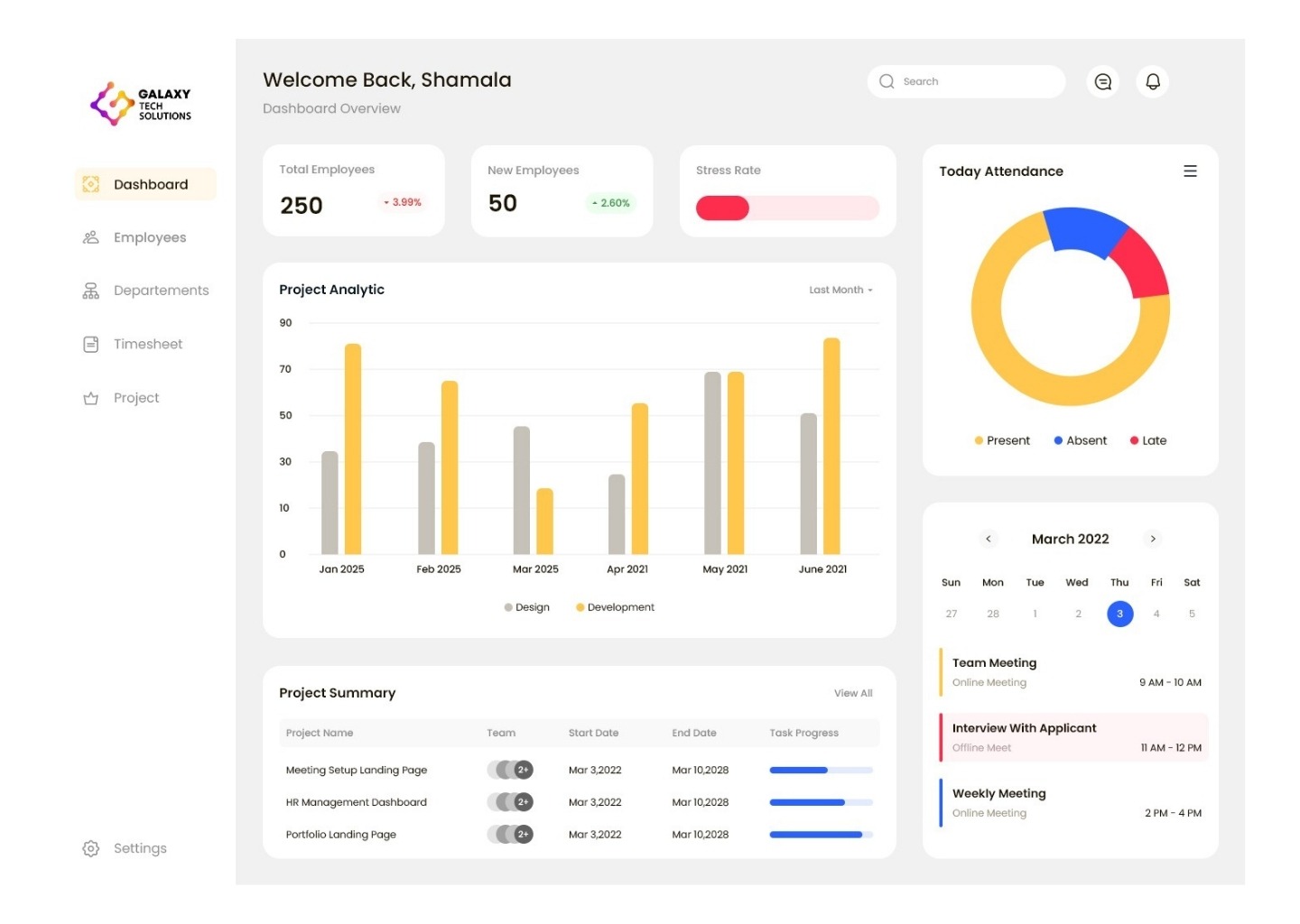This screenshot has height=924, width=1300.
Task: Click the Galaxy Tech Solutions logo
Action: [141, 105]
